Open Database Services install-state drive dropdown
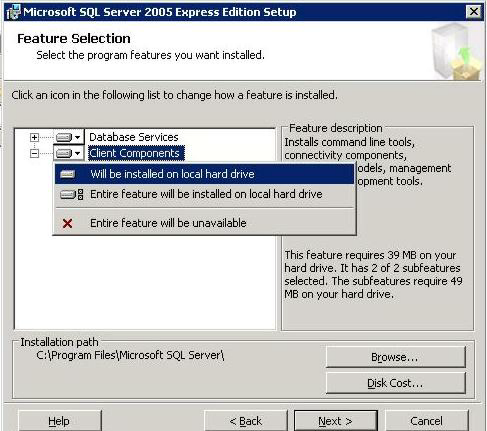The width and height of the screenshot is (487, 431). (68, 137)
